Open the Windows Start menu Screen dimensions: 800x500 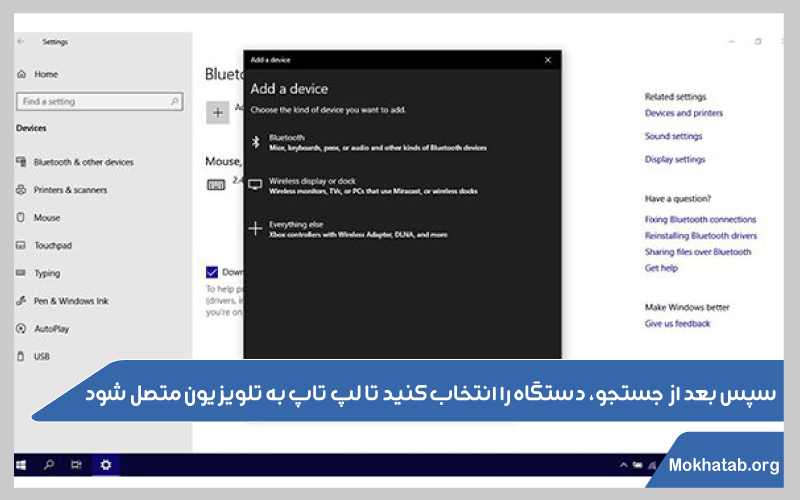21,465
